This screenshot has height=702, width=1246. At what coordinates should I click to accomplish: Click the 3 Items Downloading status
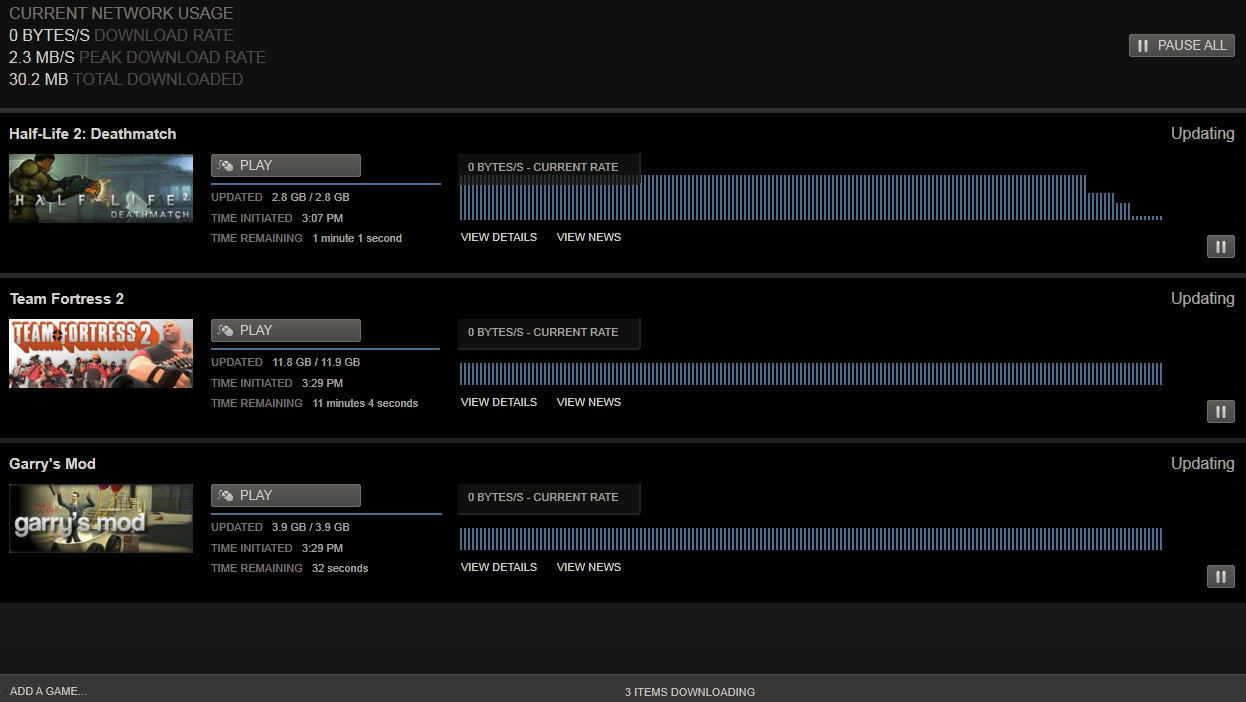pos(690,692)
